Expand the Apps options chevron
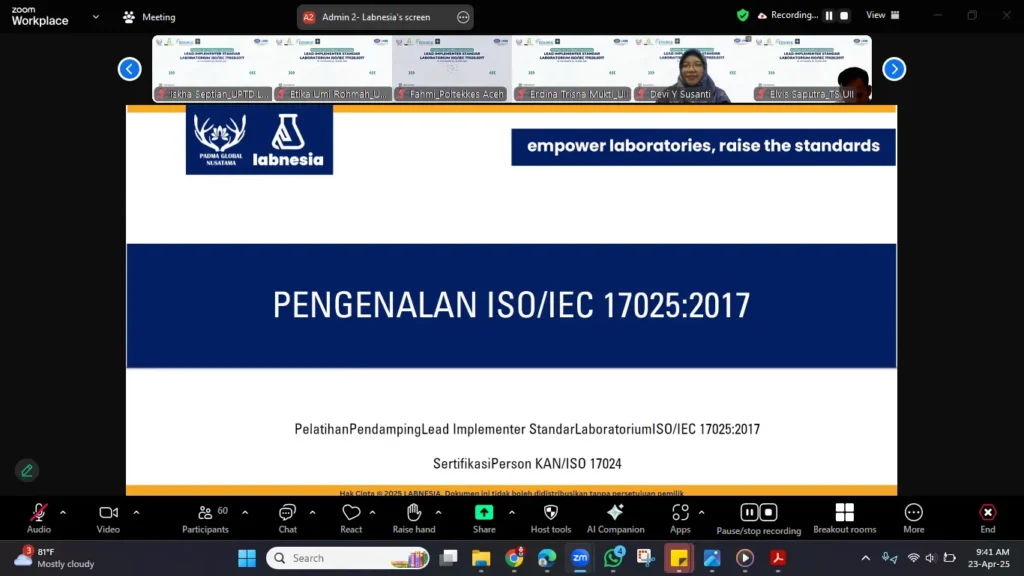1024x576 pixels. (701, 513)
